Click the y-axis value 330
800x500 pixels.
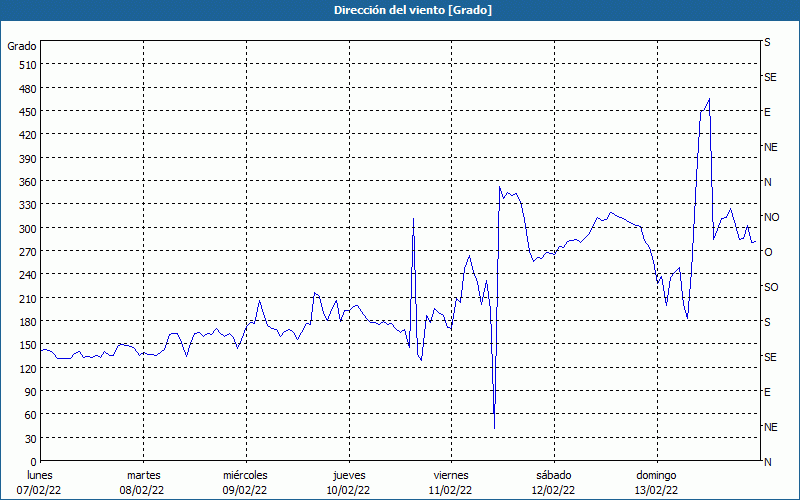(x=28, y=205)
